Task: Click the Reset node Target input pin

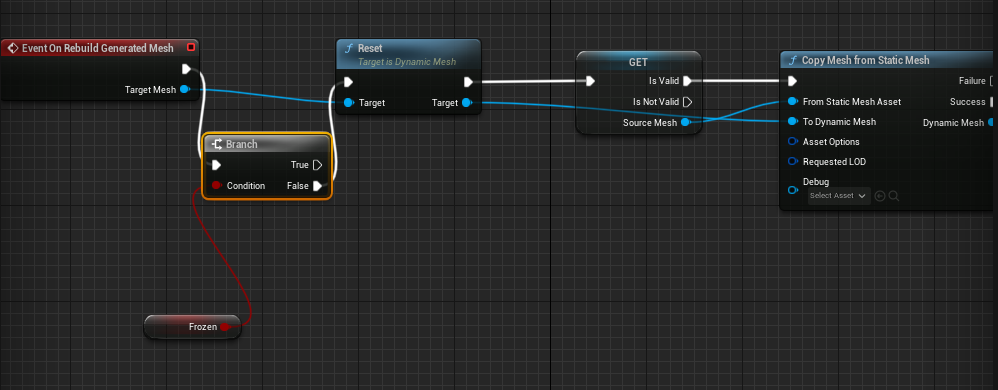Action: 348,102
